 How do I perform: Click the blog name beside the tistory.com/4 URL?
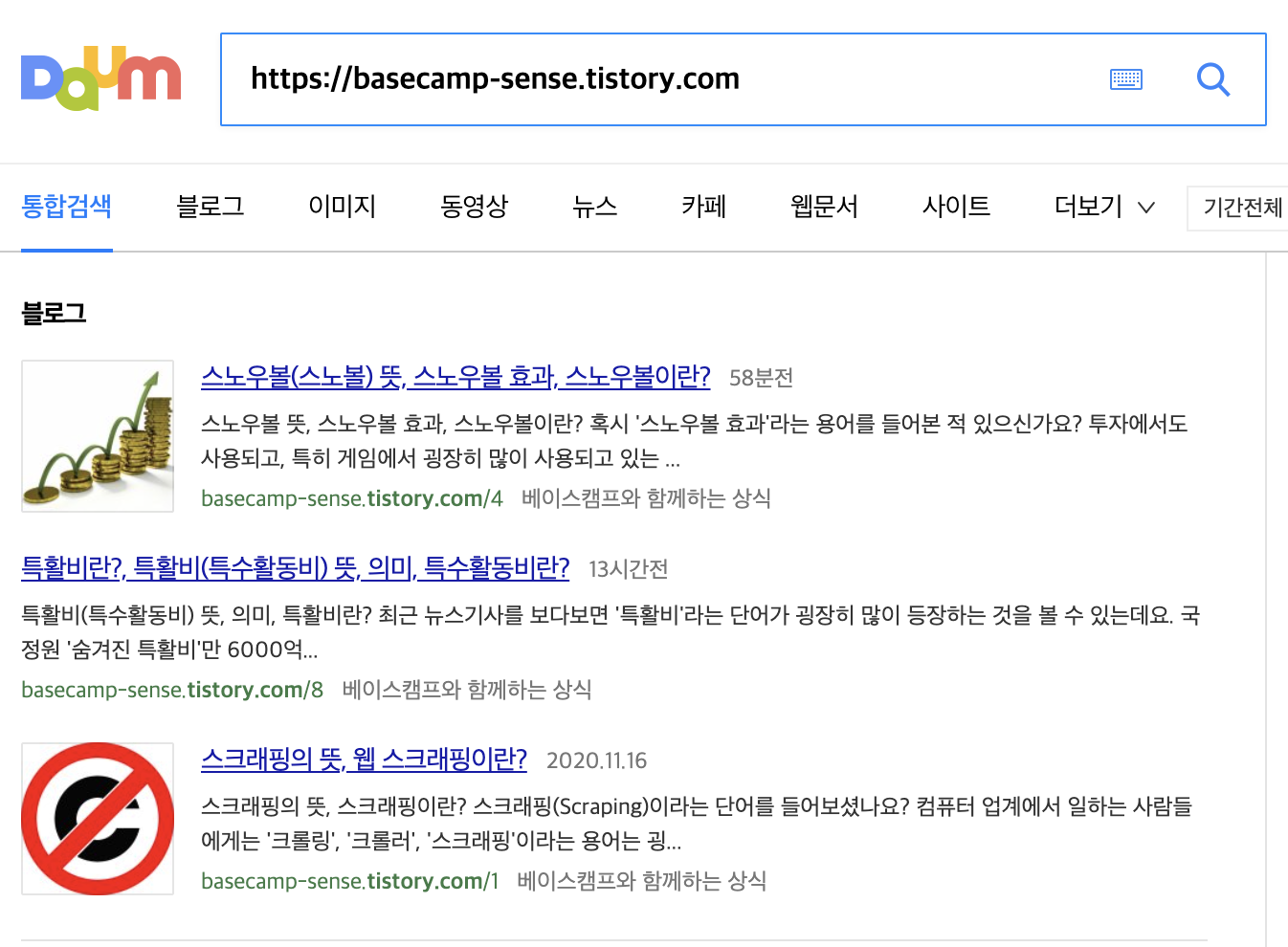click(646, 498)
